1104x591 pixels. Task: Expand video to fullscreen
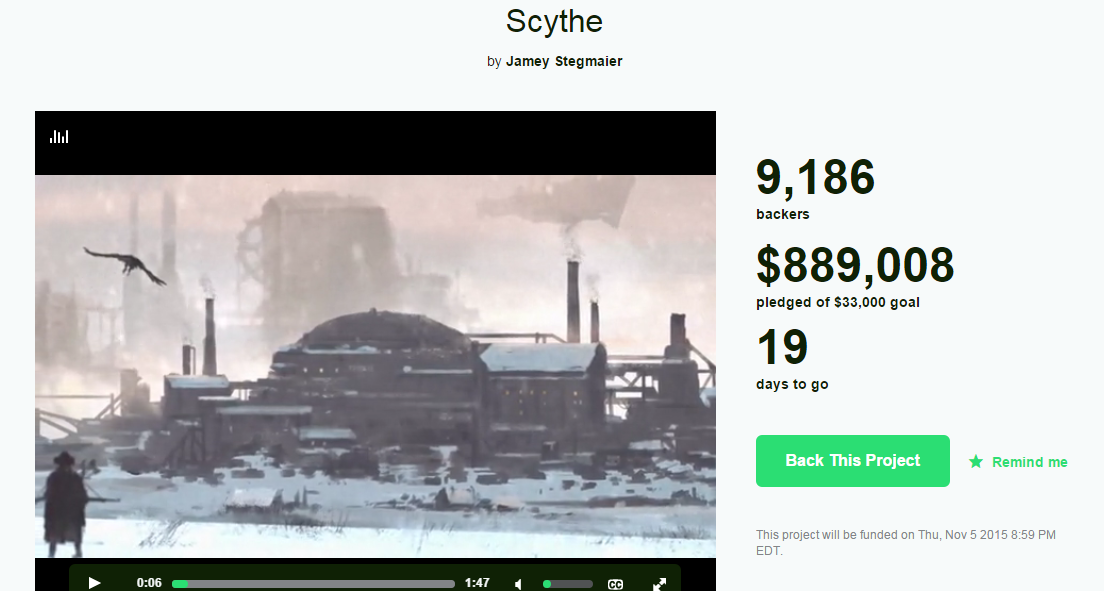[660, 584]
